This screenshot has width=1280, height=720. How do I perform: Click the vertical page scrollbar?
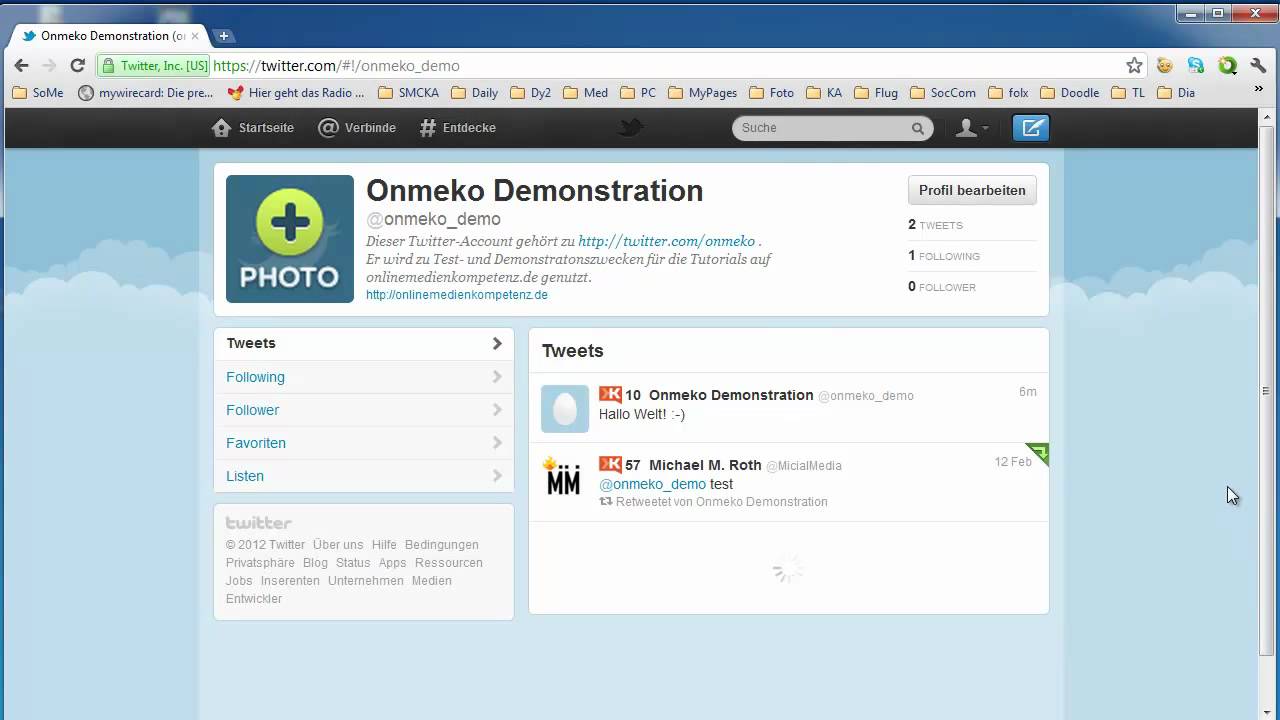1265,390
